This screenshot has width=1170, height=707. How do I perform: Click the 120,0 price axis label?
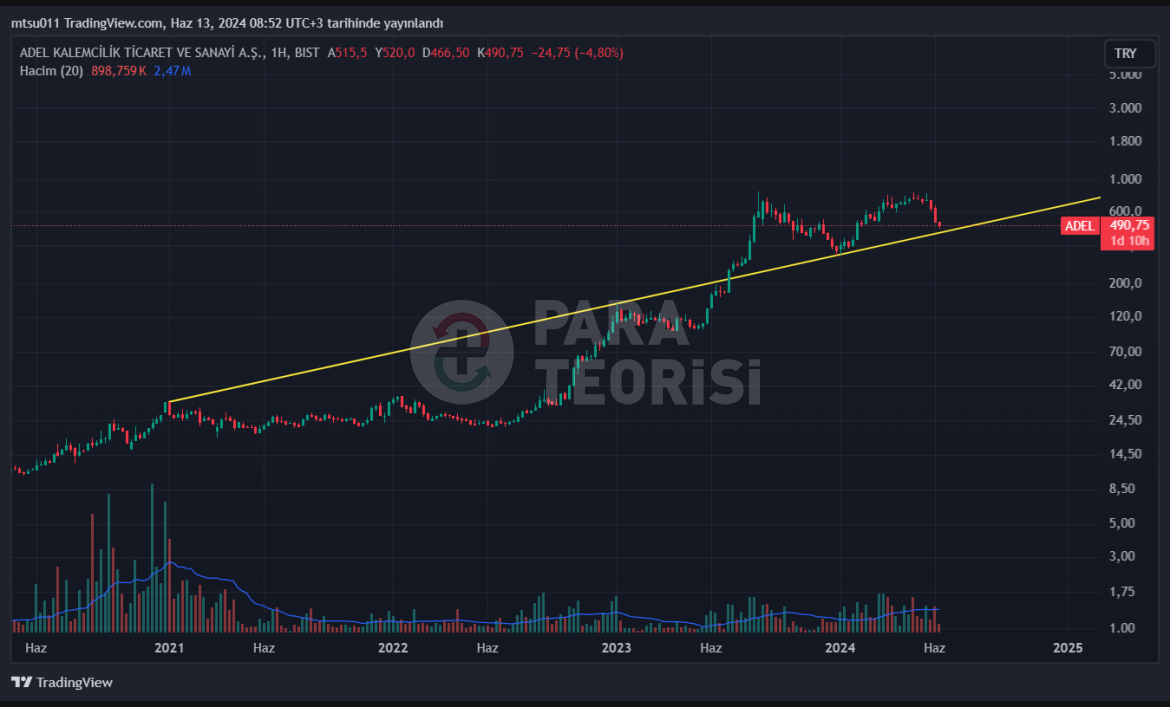[x=1125, y=316]
